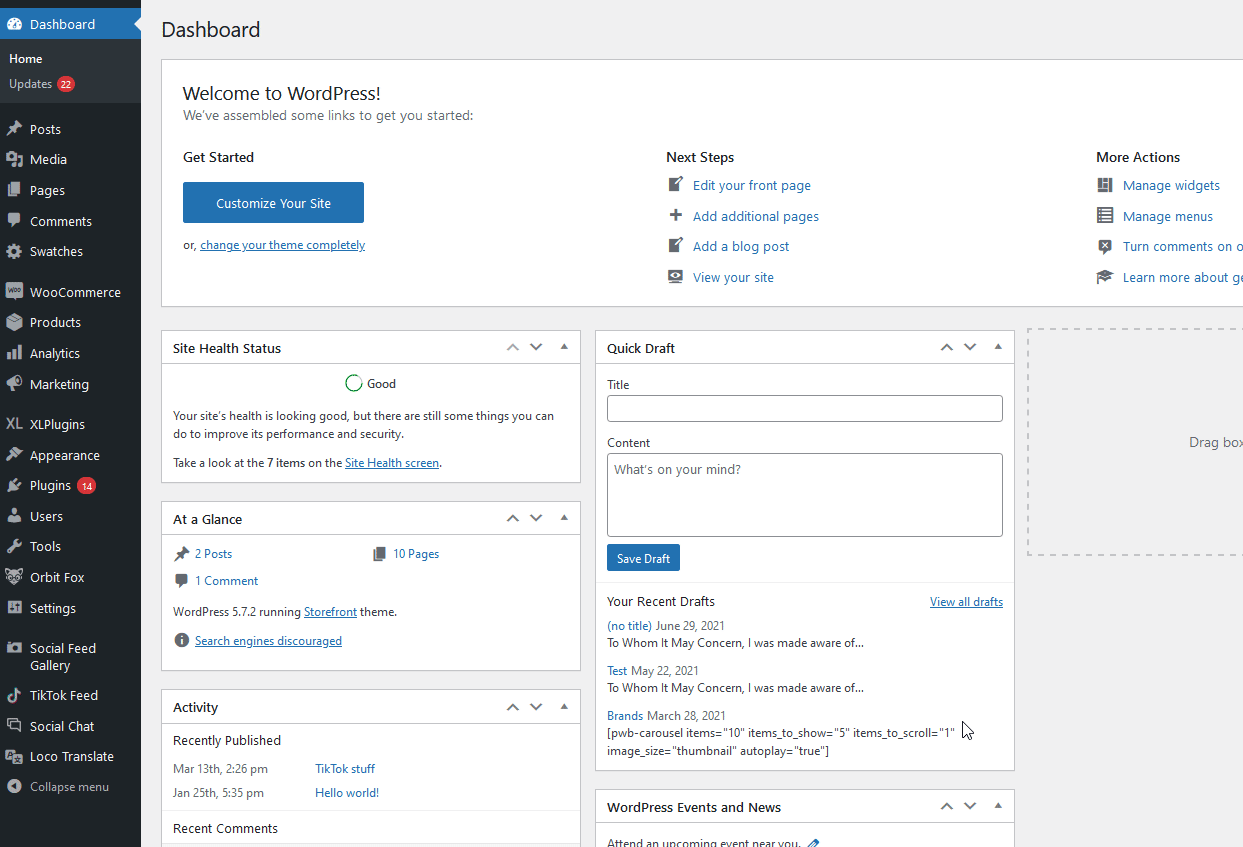Move Site Health Status panel down
This screenshot has width=1243, height=847.
pyautogui.click(x=536, y=347)
